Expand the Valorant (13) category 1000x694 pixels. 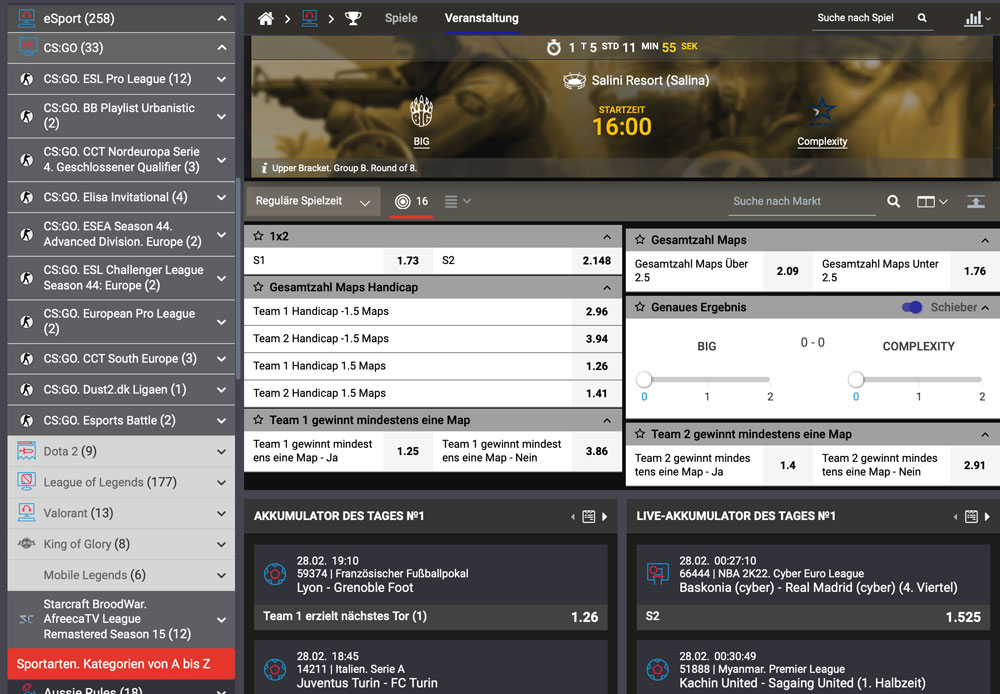tap(221, 514)
